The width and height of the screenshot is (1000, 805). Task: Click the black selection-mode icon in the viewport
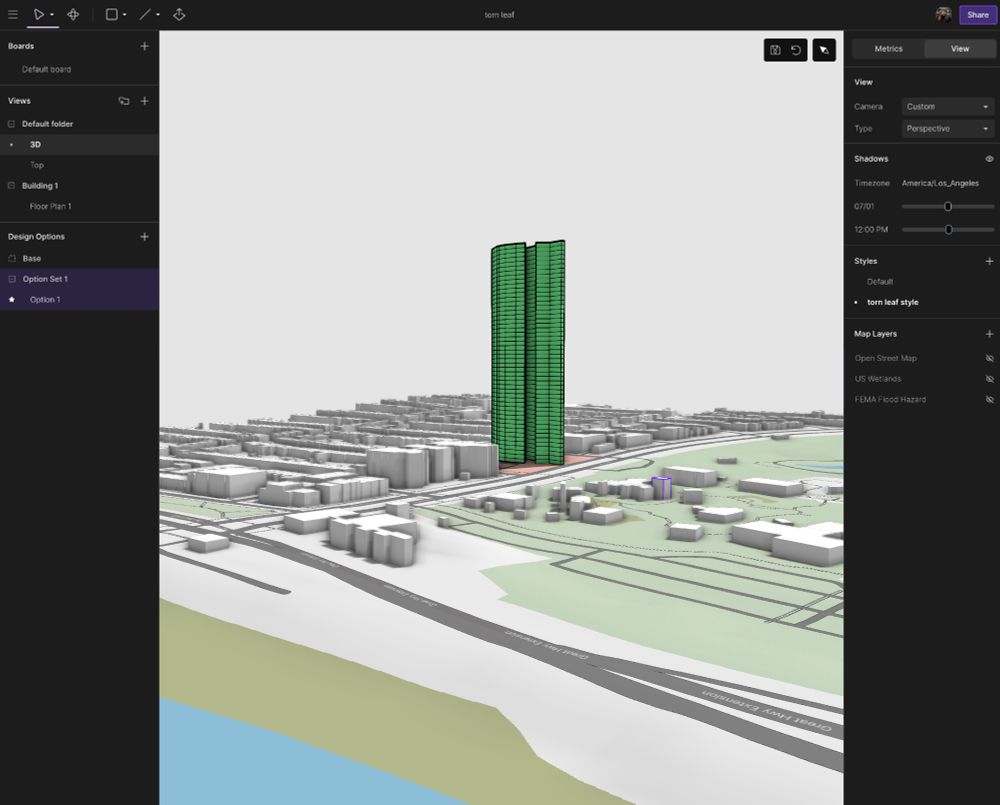pyautogui.click(x=824, y=50)
